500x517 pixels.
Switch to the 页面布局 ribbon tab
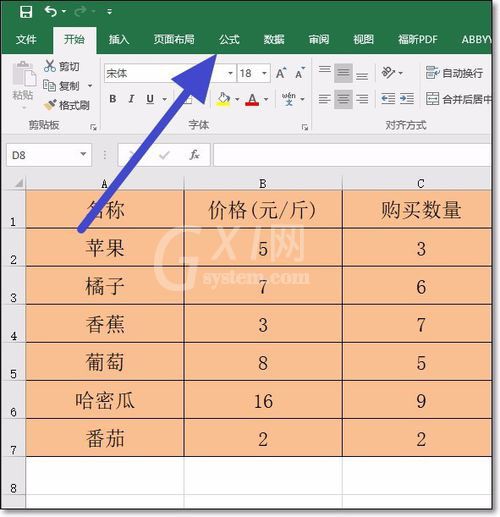(x=174, y=39)
